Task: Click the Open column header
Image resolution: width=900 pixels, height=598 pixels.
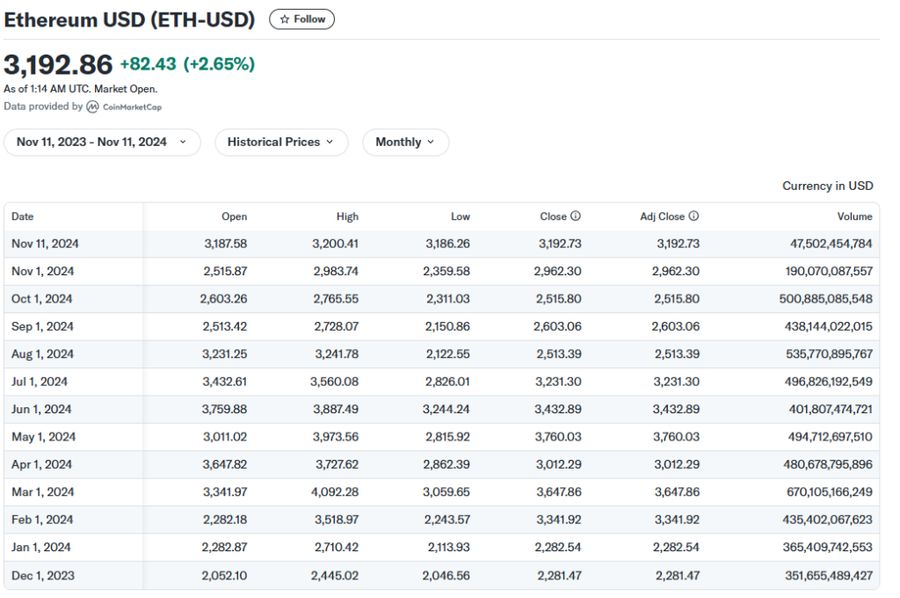Action: click(234, 216)
